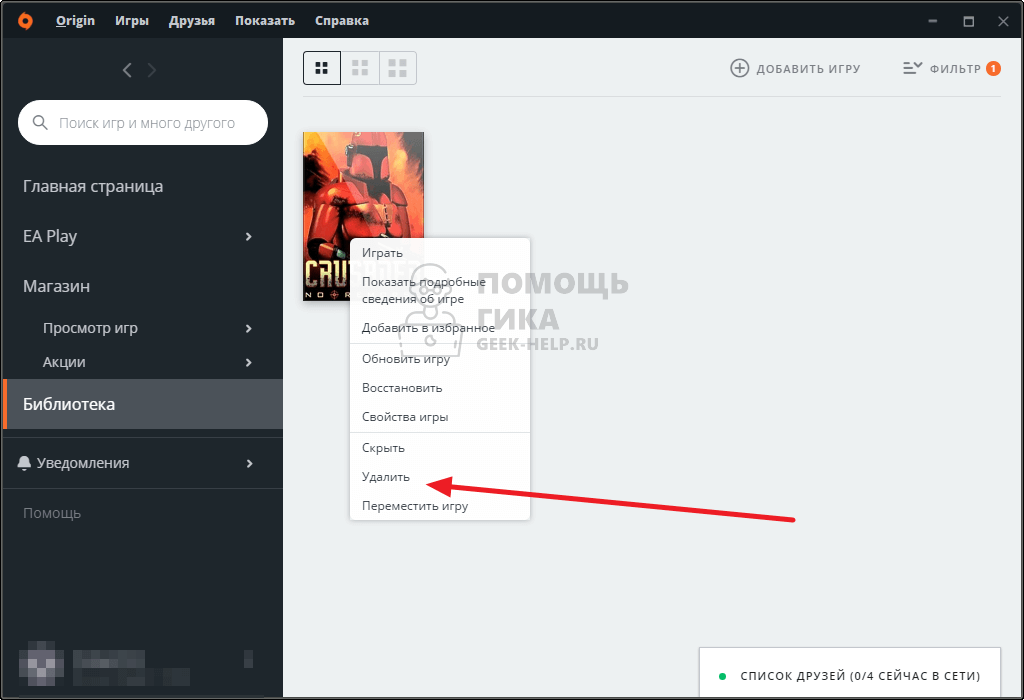Switch to medium tile grid view

360,68
